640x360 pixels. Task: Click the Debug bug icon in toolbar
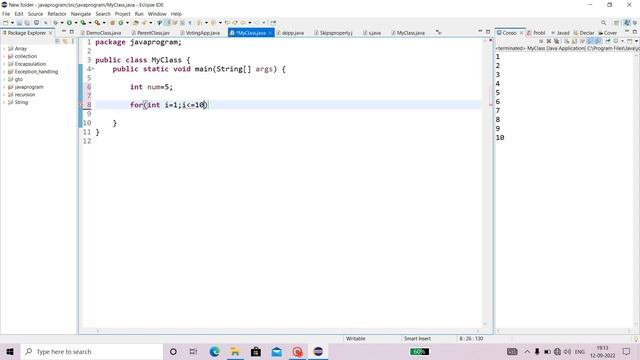click(55, 23)
